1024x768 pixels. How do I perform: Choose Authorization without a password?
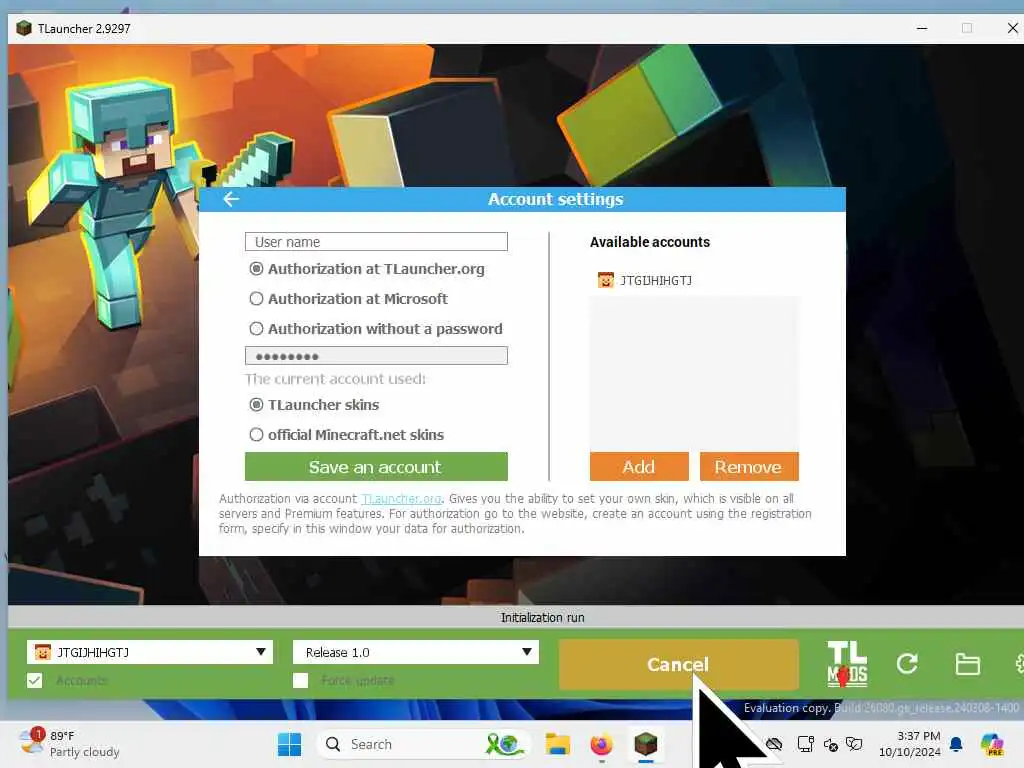pos(256,328)
